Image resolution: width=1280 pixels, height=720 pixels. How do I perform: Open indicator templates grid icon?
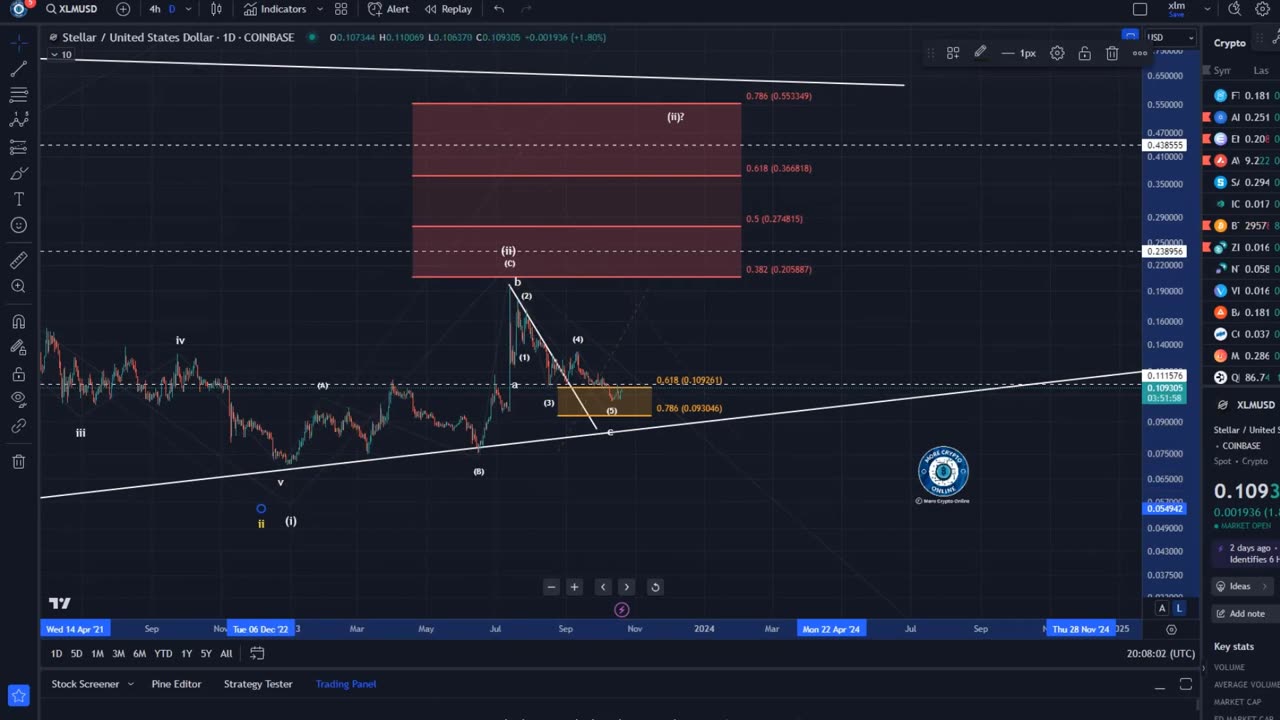tap(341, 9)
